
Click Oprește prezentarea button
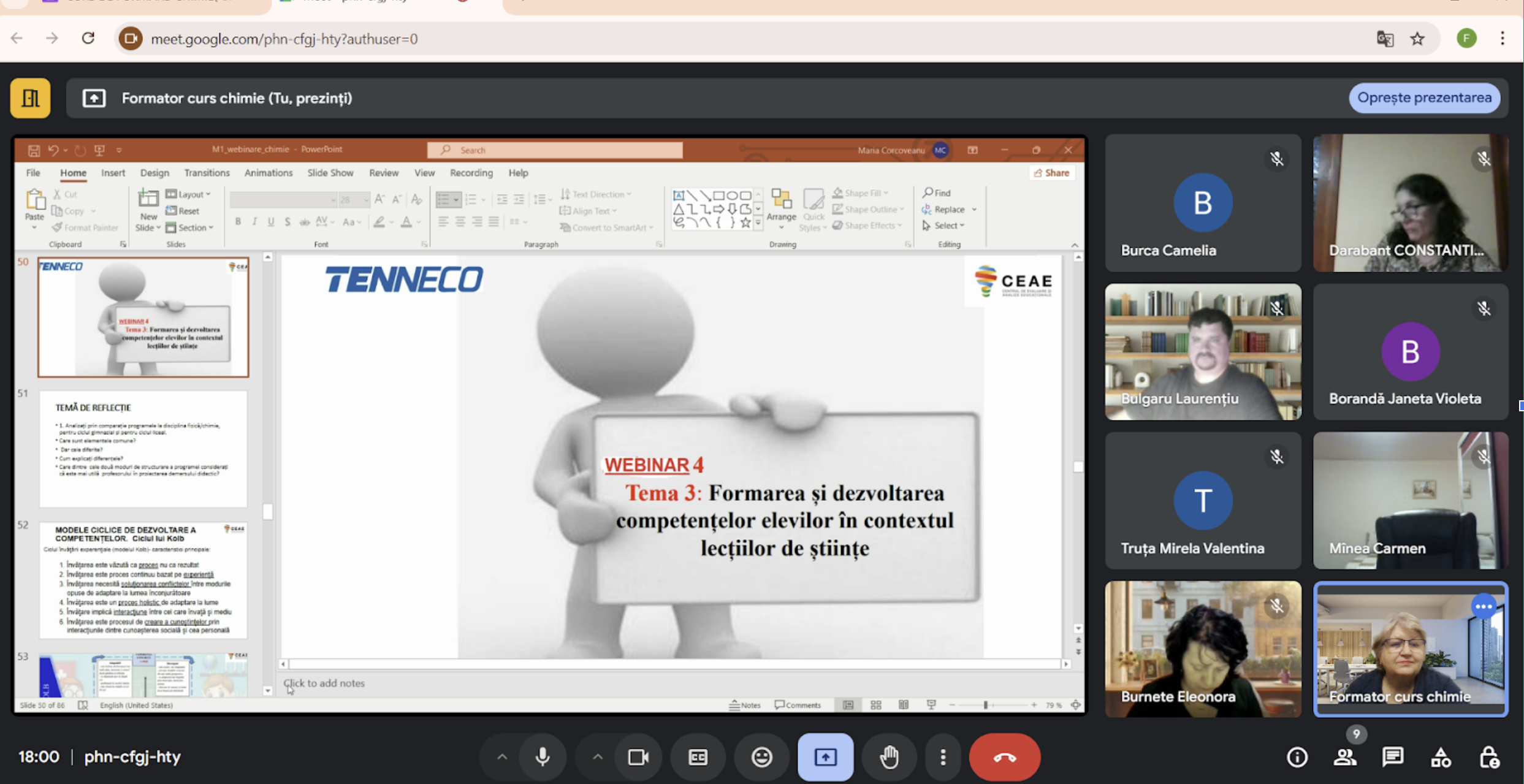tap(1424, 97)
